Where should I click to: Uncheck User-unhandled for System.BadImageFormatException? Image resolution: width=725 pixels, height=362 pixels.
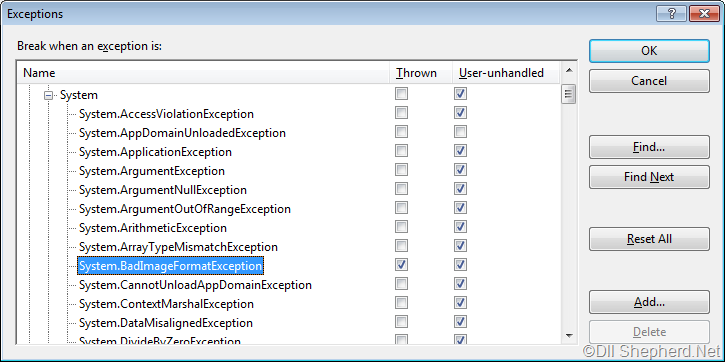(x=460, y=264)
